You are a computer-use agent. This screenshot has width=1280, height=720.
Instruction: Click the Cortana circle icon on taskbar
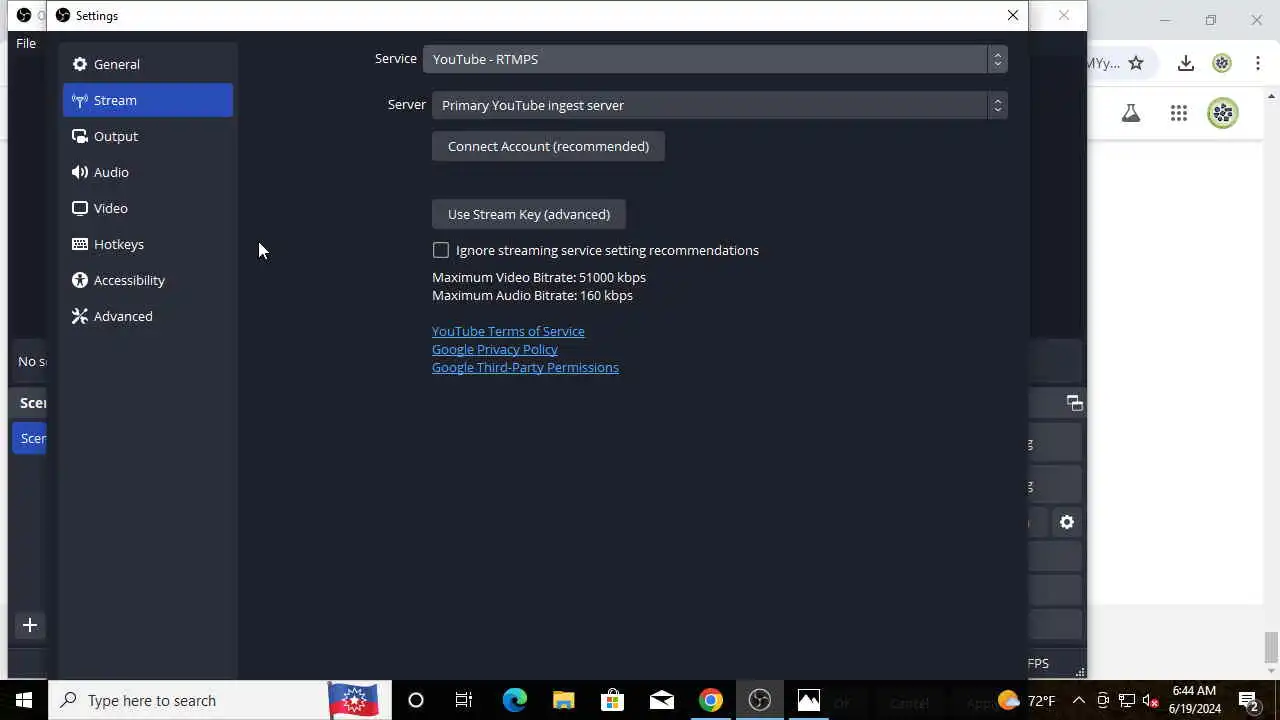tap(416, 700)
